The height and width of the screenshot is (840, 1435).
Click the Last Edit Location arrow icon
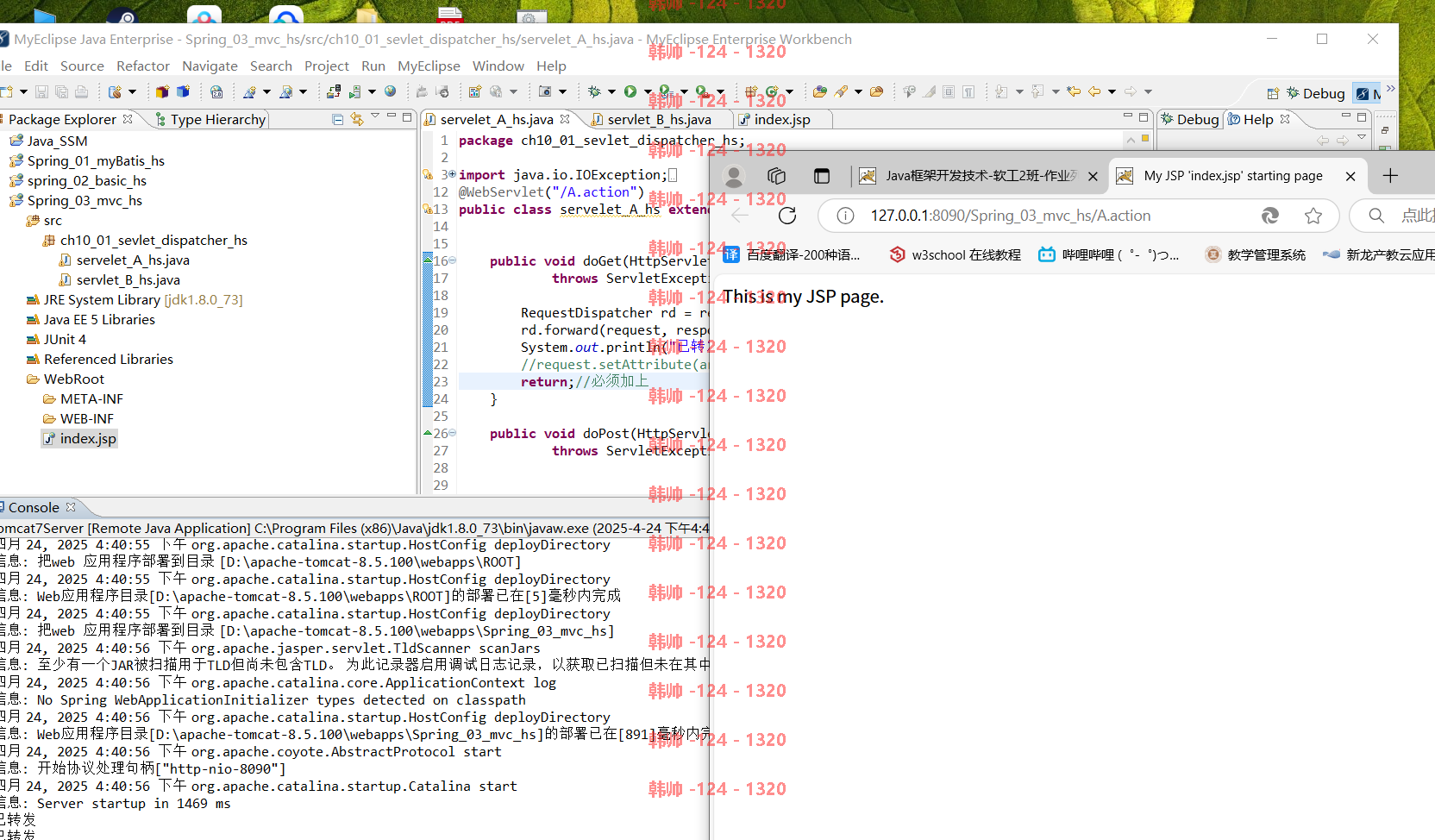1074,91
